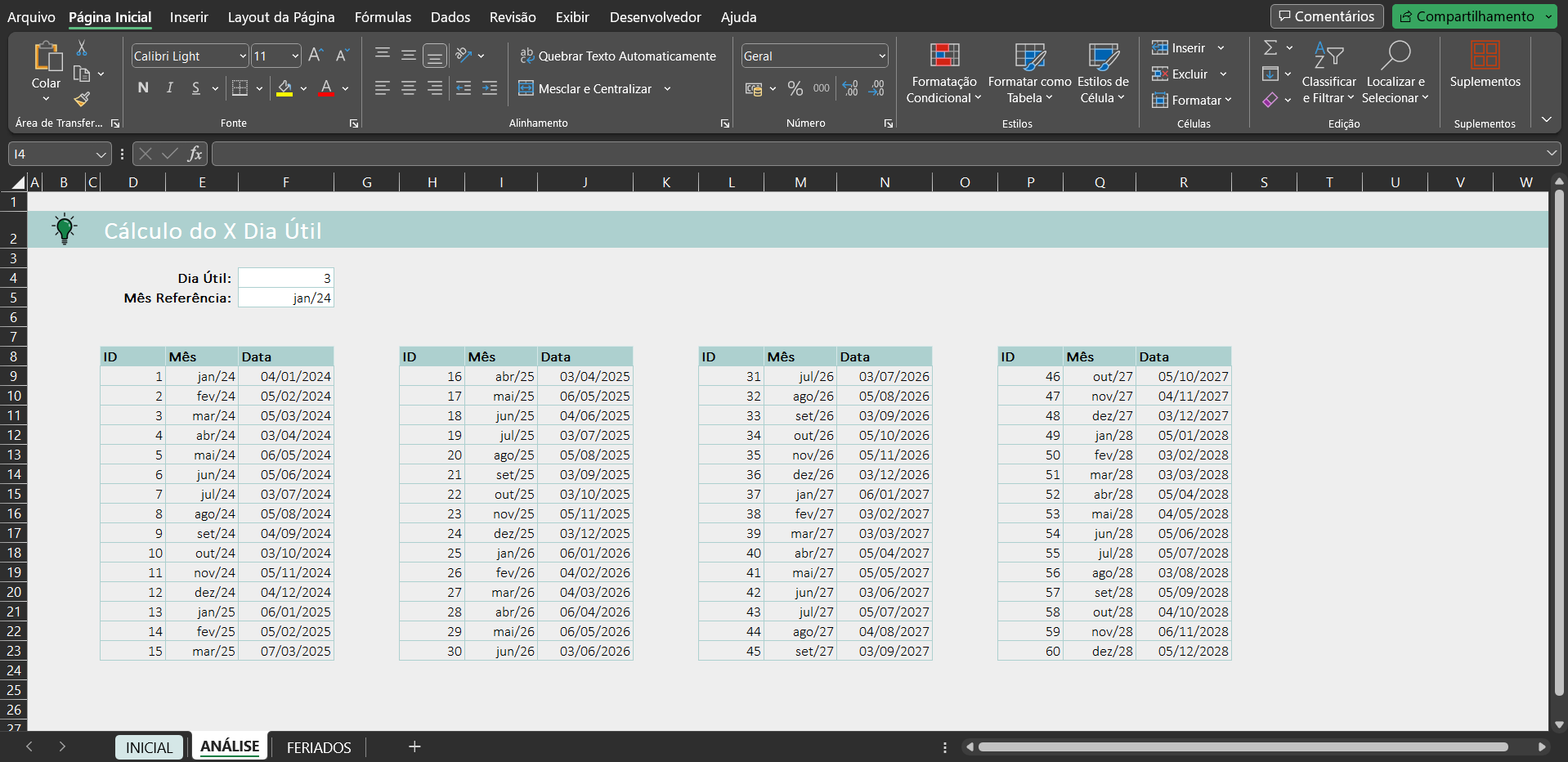Expand the Calibri Light font dropdown

click(x=243, y=56)
